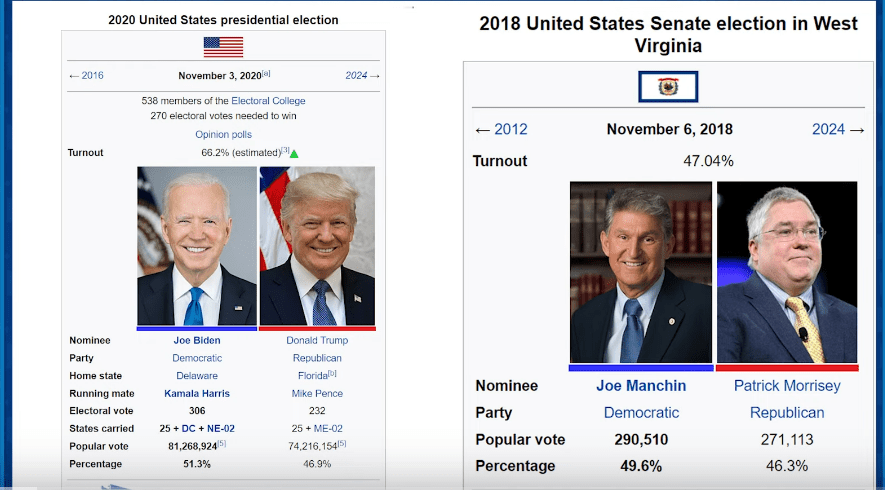Click the West Virginia state flag icon

coord(668,87)
